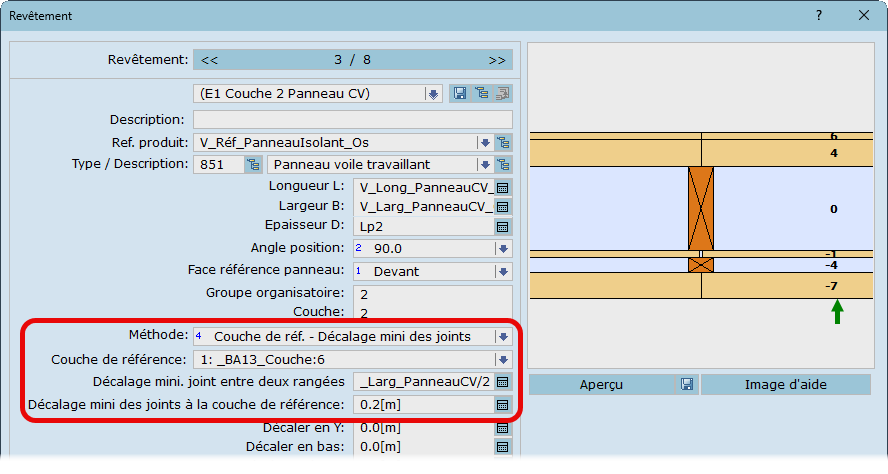Expand the Méthode dropdown
Image resolution: width=888 pixels, height=474 pixels.
(x=503, y=337)
